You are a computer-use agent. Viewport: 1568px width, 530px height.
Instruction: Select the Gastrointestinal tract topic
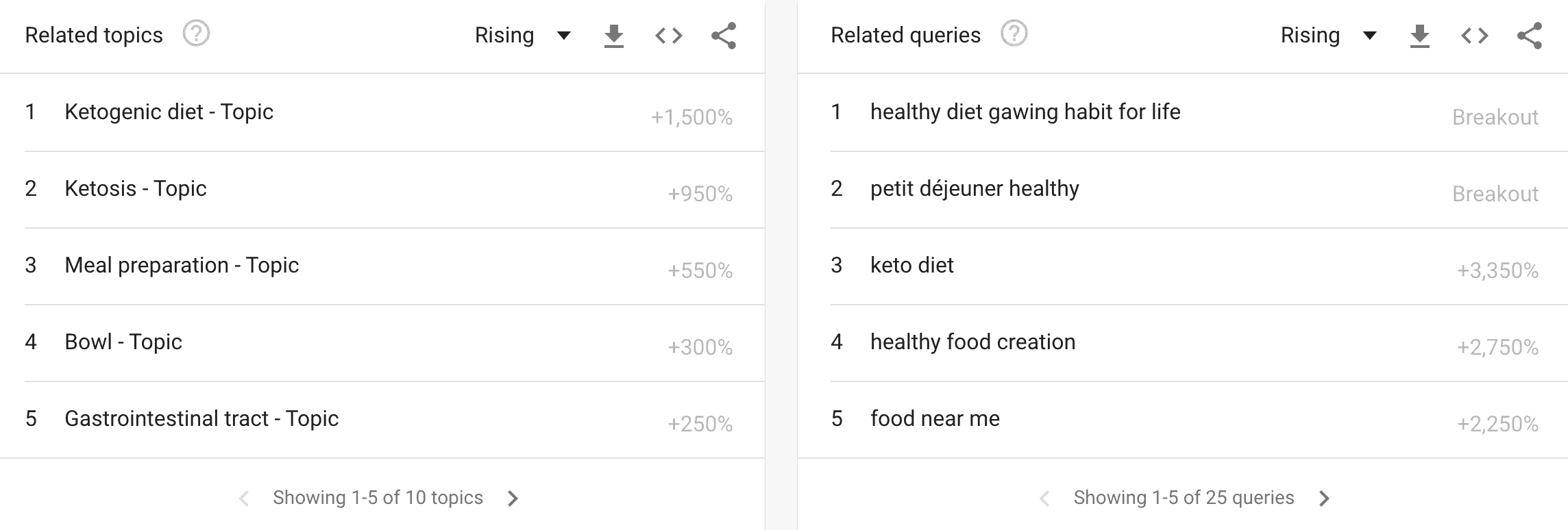point(201,418)
